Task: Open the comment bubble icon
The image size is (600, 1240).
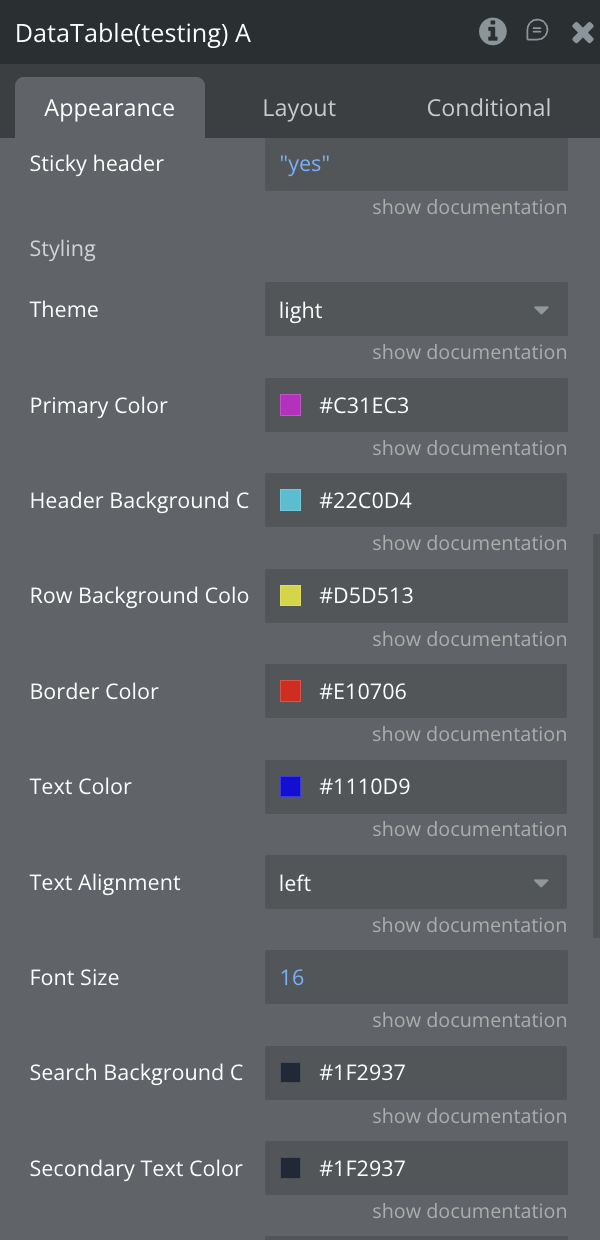Action: [x=537, y=32]
